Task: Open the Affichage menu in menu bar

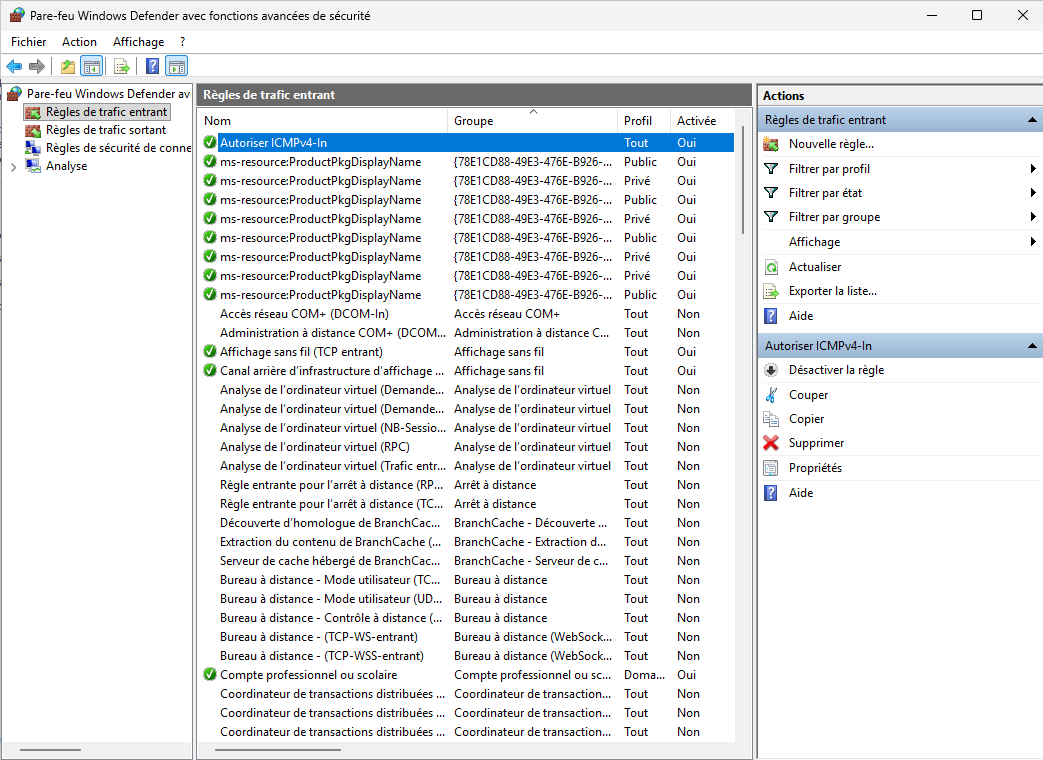Action: pyautogui.click(x=138, y=42)
